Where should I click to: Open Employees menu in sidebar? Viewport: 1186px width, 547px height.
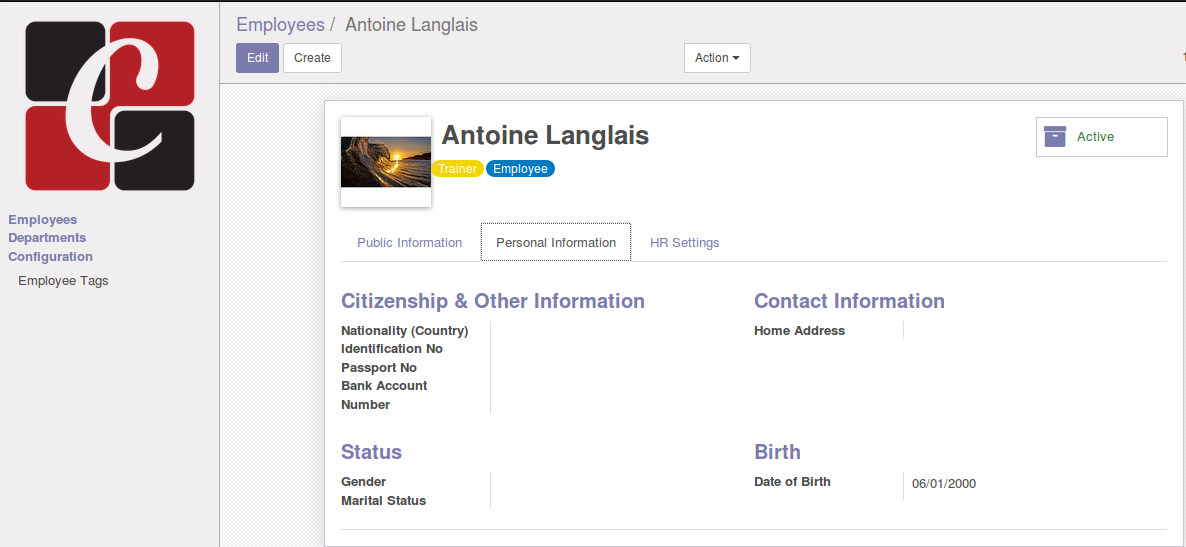pyautogui.click(x=43, y=220)
